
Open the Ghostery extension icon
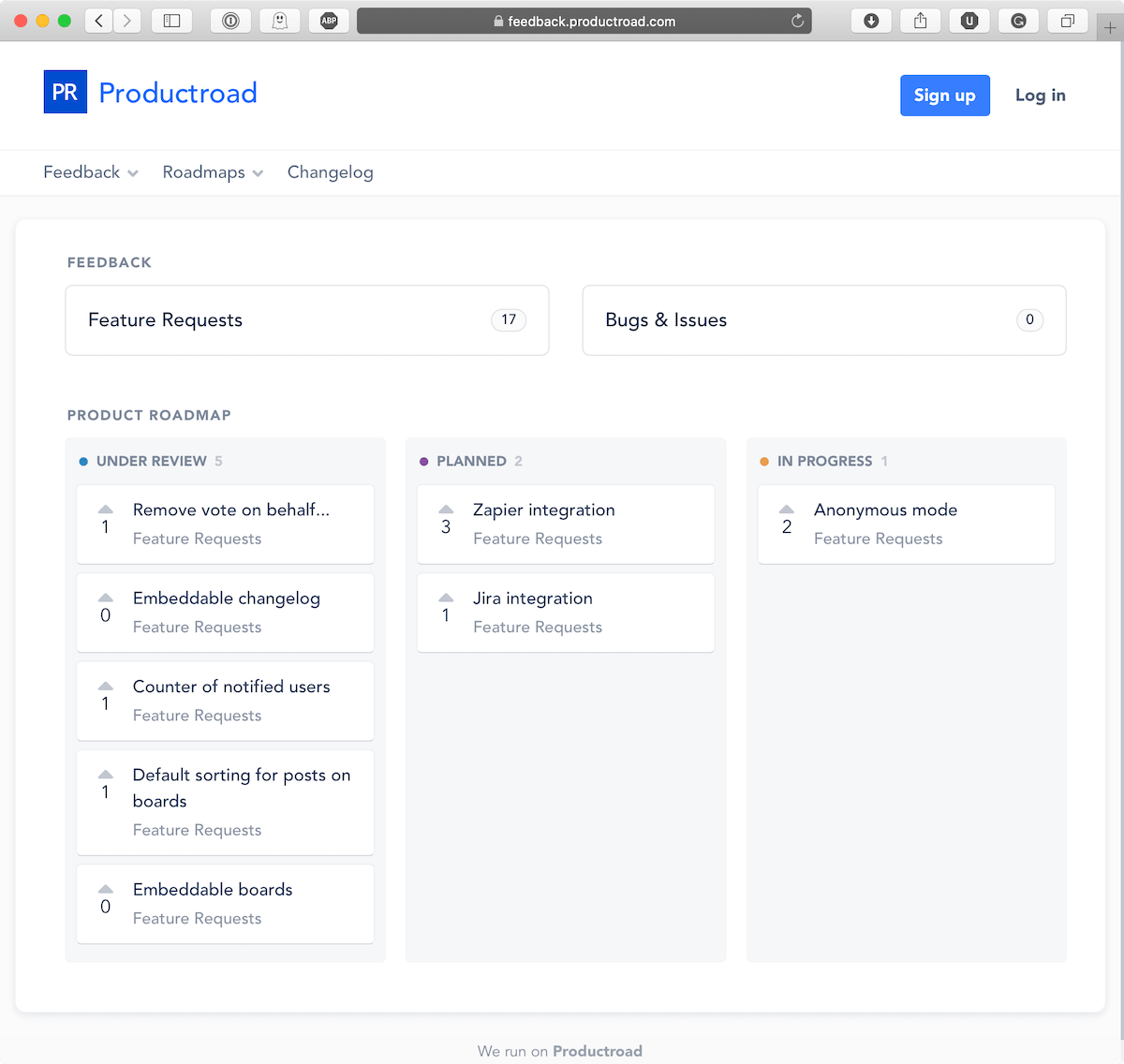280,21
